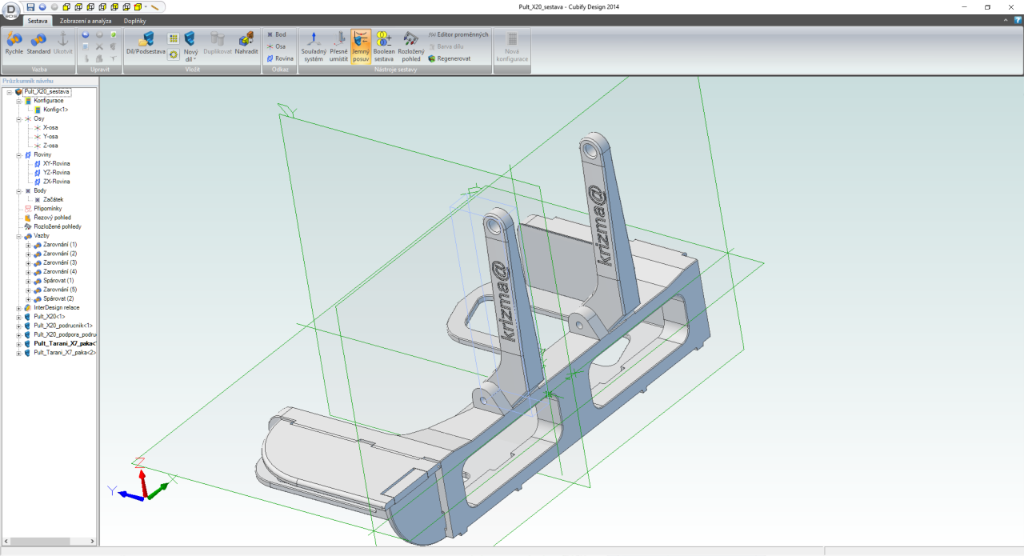Image resolution: width=1024 pixels, height=556 pixels.
Task: Collapse the Roviny tree node
Action: pos(20,155)
